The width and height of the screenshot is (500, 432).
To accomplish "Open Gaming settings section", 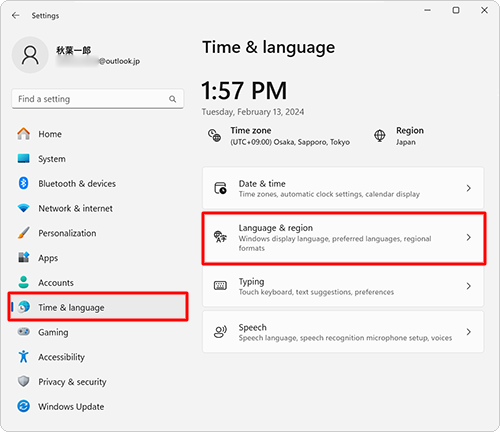I will 97,332.
